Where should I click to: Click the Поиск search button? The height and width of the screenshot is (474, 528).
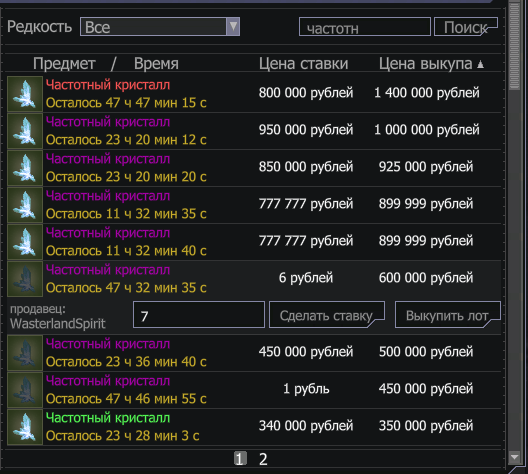(466, 27)
